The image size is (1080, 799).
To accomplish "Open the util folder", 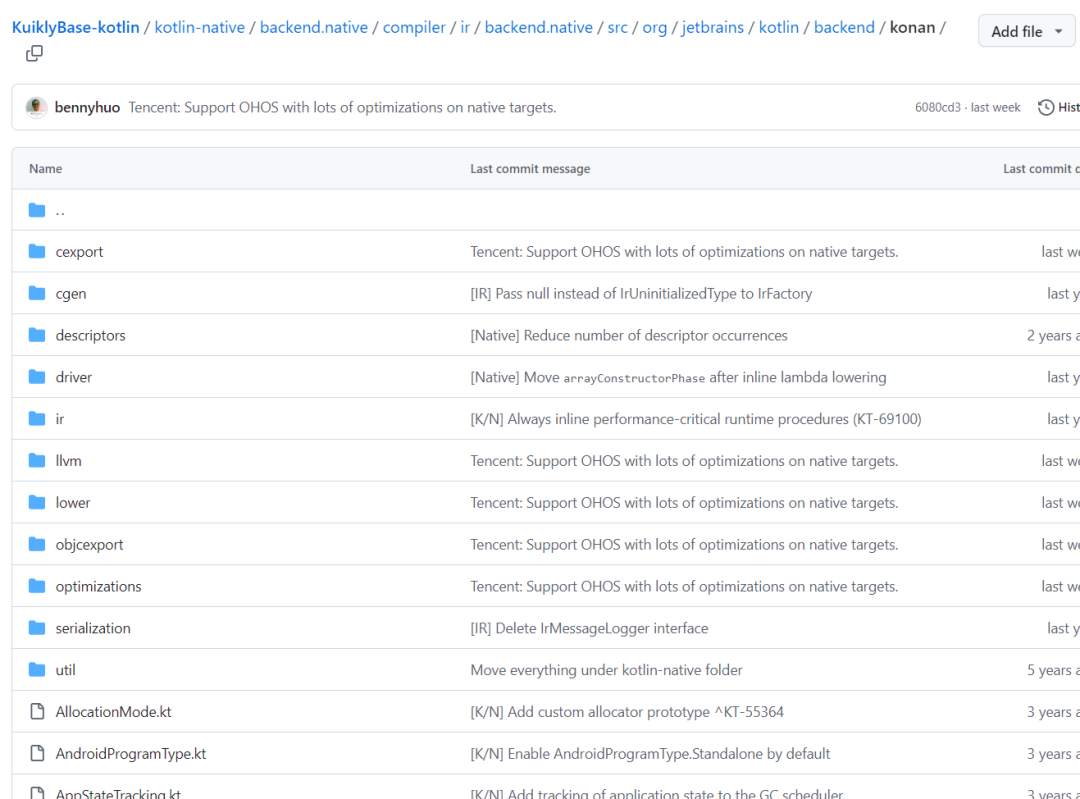I will (65, 670).
